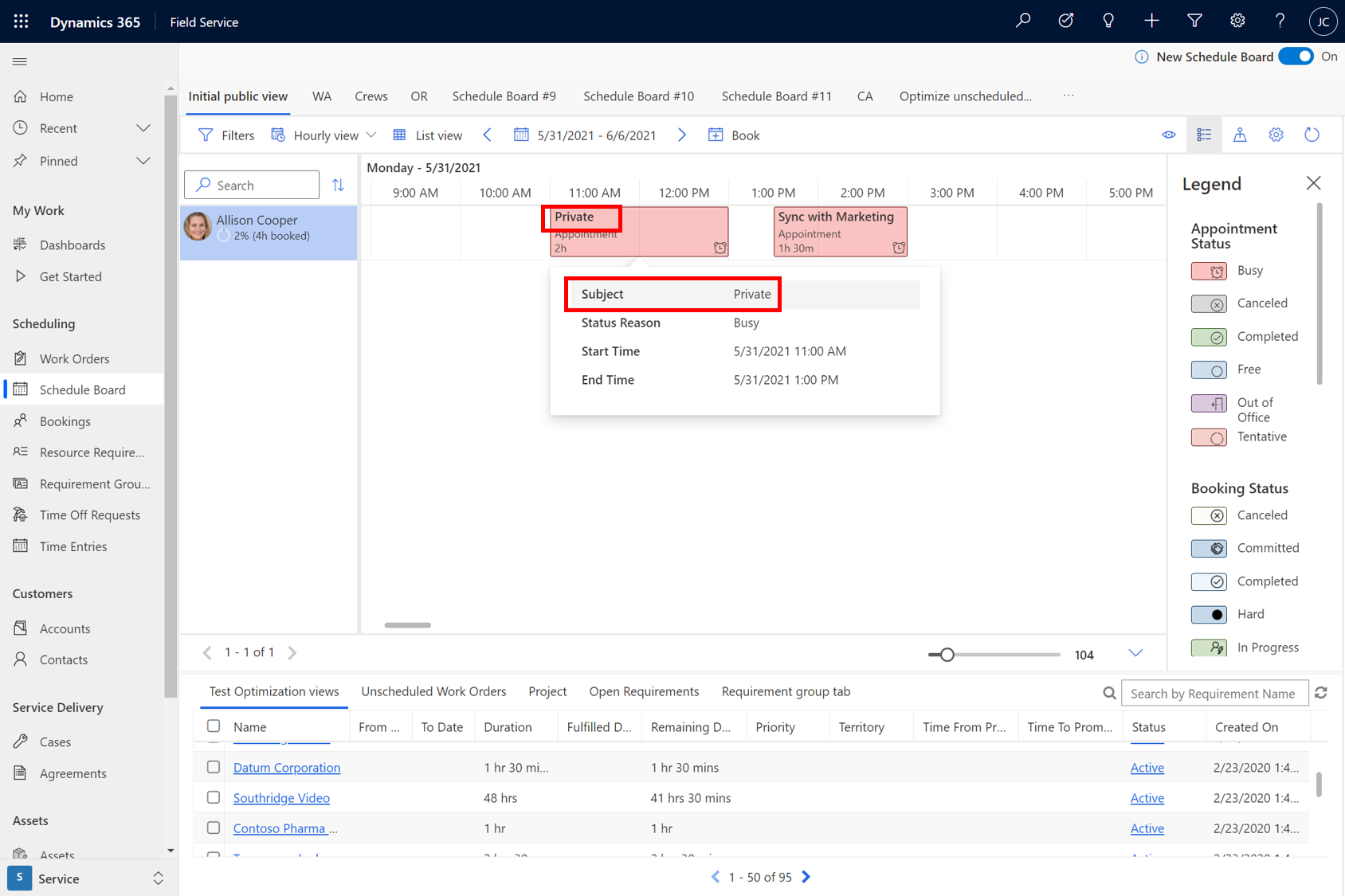Select the Open Requirements tab
Screen dimensions: 1345x896
point(644,691)
